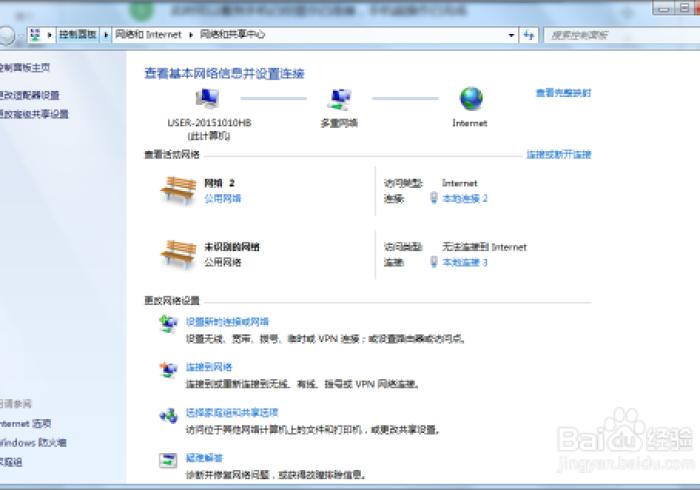
Task: Open 连接到网络 link
Action: tap(209, 367)
